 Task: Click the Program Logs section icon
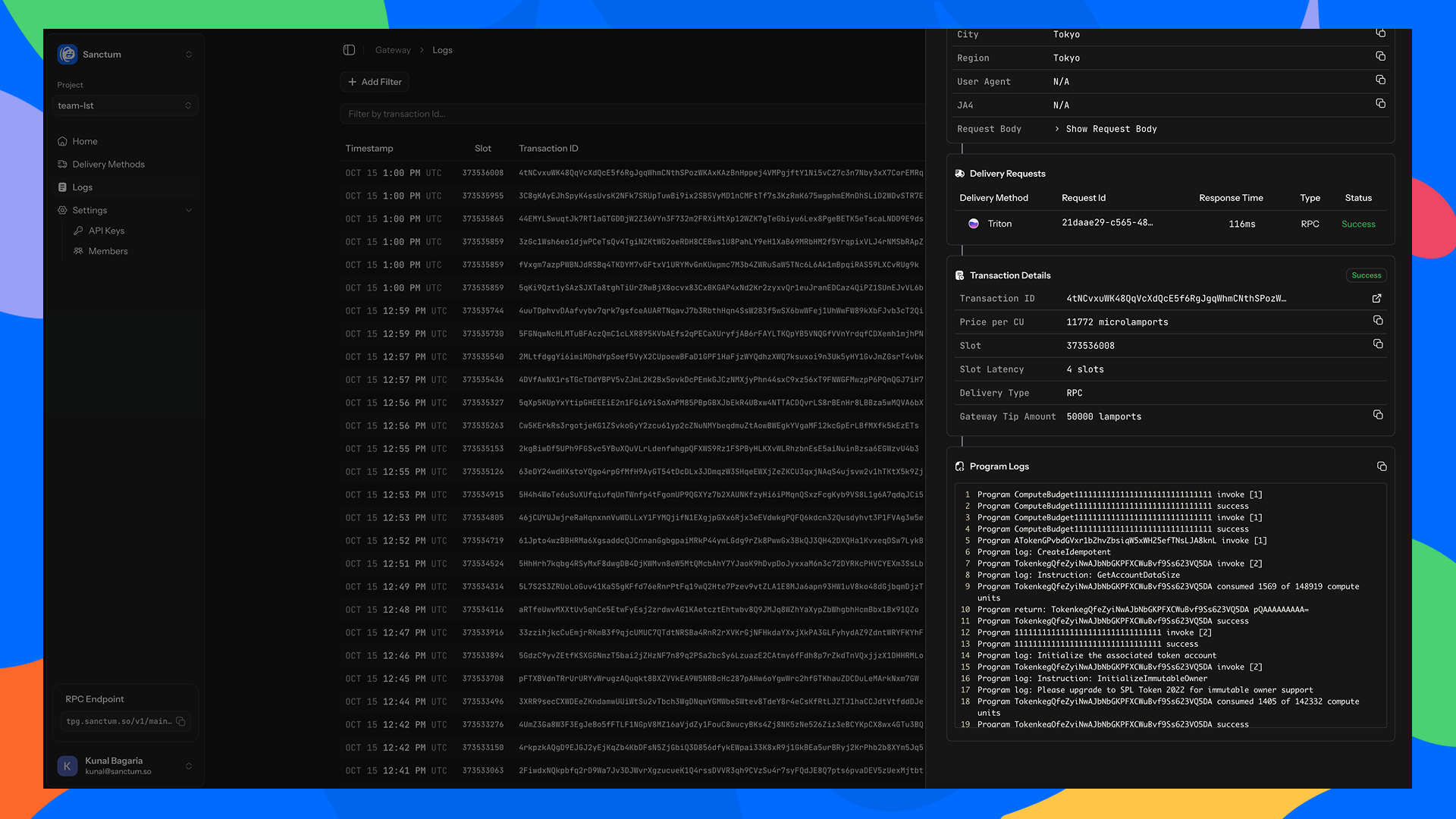pyautogui.click(x=960, y=466)
